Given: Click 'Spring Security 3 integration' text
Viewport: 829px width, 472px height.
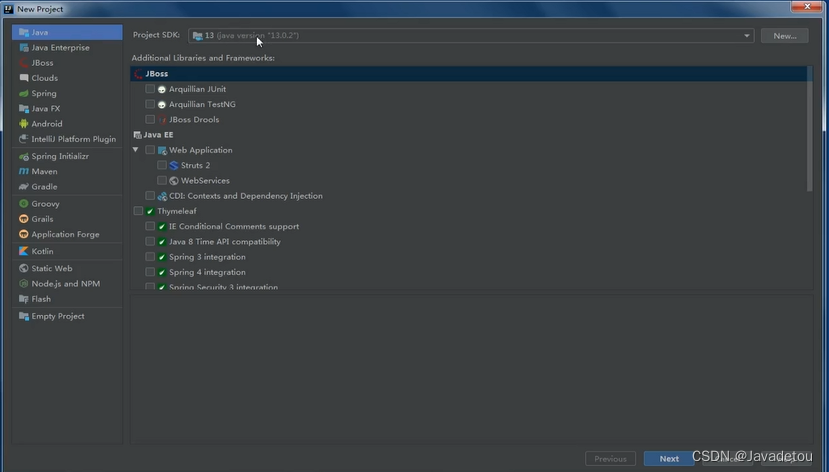Looking at the screenshot, I should [x=223, y=288].
